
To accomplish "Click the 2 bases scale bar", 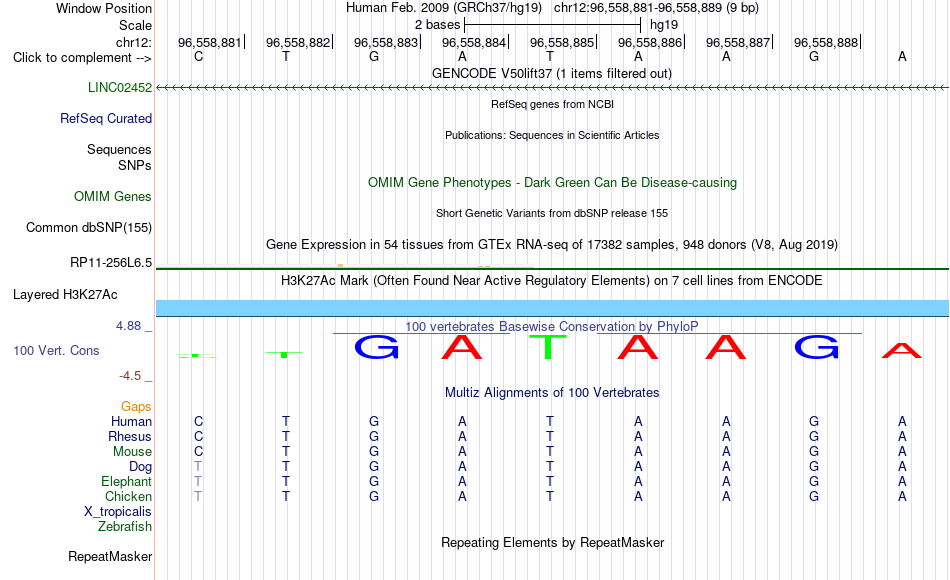I will [x=552, y=25].
